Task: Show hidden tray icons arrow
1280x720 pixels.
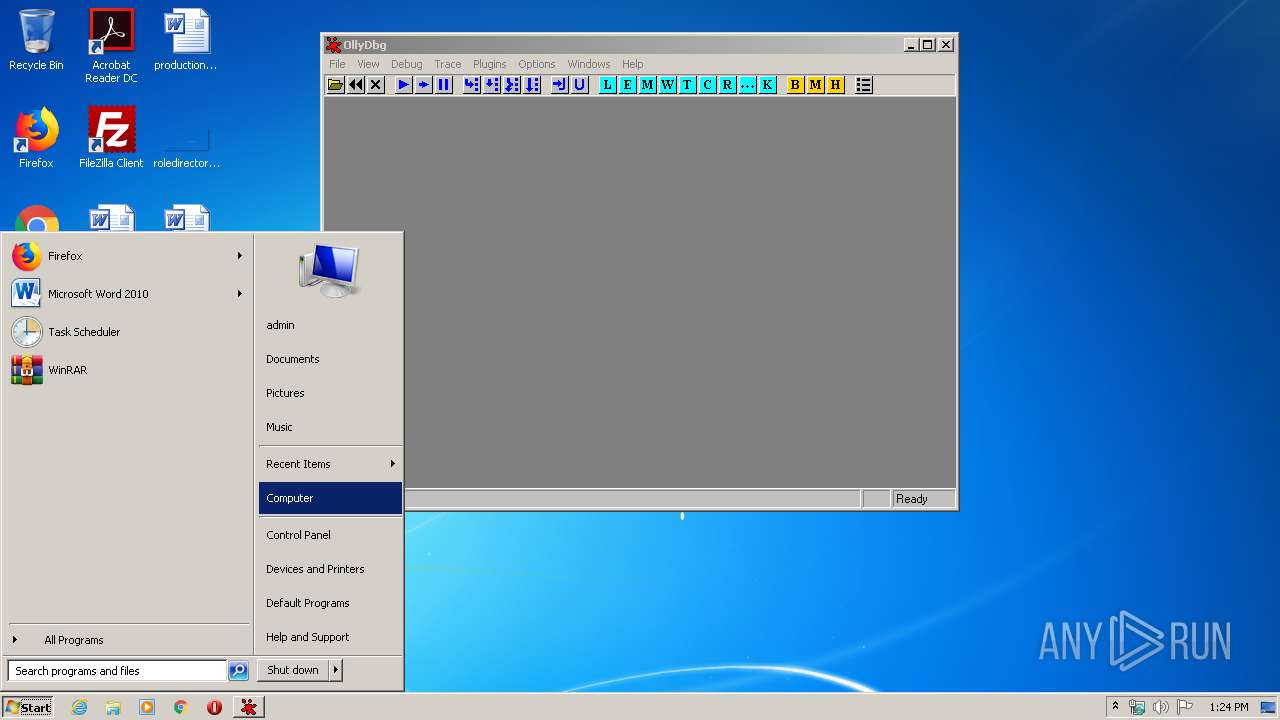Action: (x=1115, y=706)
